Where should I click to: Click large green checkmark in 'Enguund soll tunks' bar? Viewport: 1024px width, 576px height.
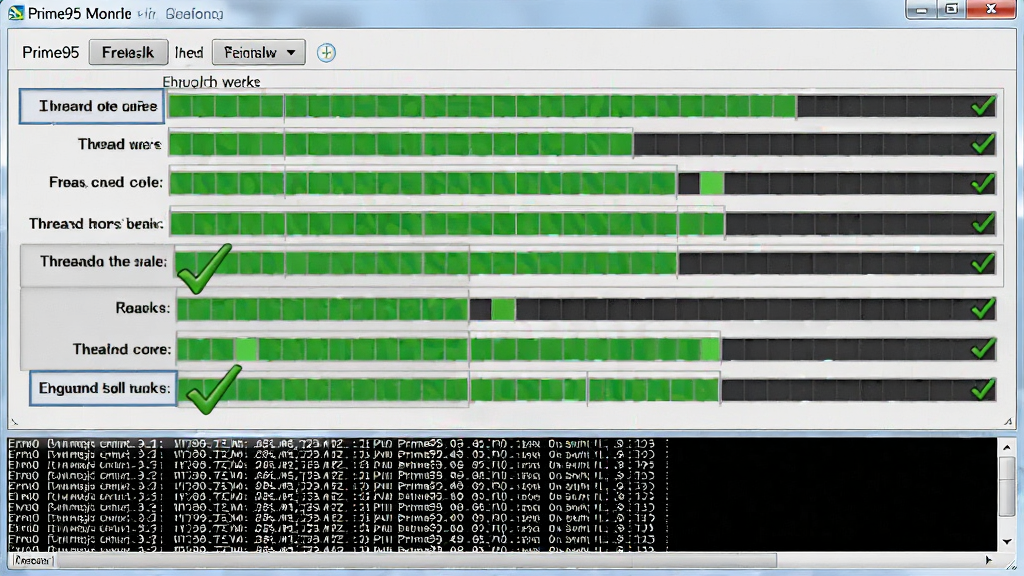point(213,390)
